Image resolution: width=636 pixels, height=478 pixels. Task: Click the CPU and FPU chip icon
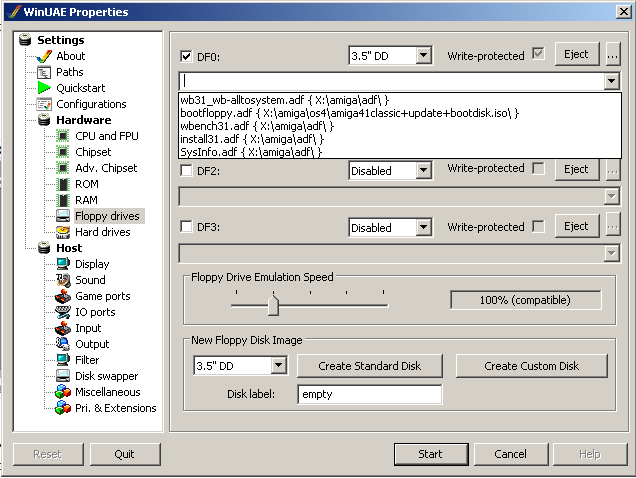point(62,136)
